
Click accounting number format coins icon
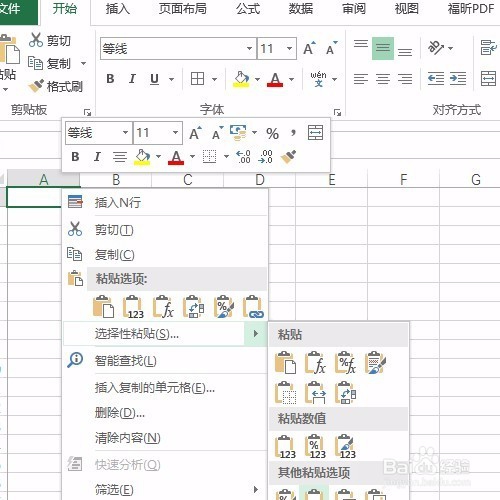(x=238, y=133)
